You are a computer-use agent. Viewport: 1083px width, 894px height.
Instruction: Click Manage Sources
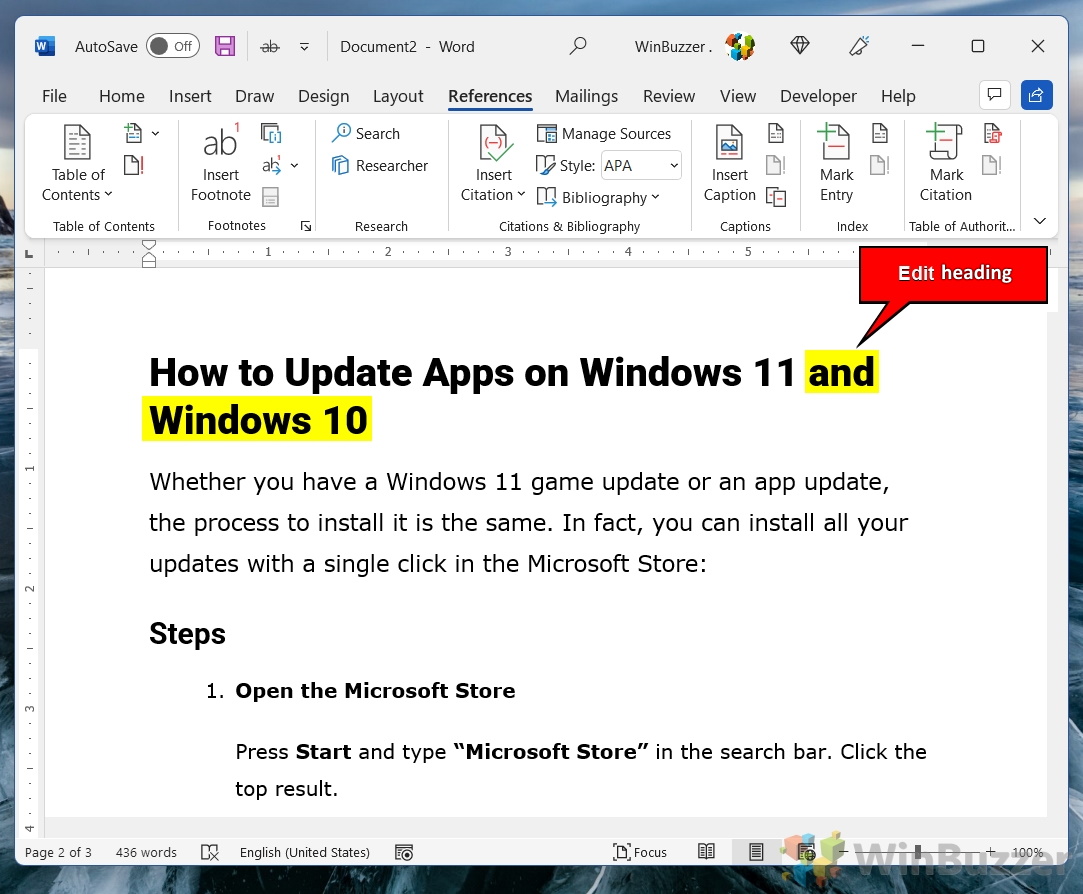604,134
